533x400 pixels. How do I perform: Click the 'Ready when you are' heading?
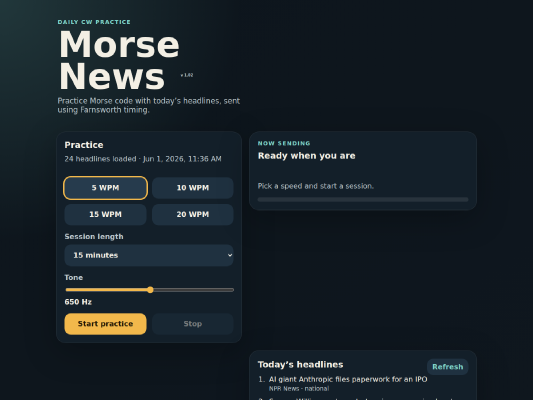(x=307, y=156)
